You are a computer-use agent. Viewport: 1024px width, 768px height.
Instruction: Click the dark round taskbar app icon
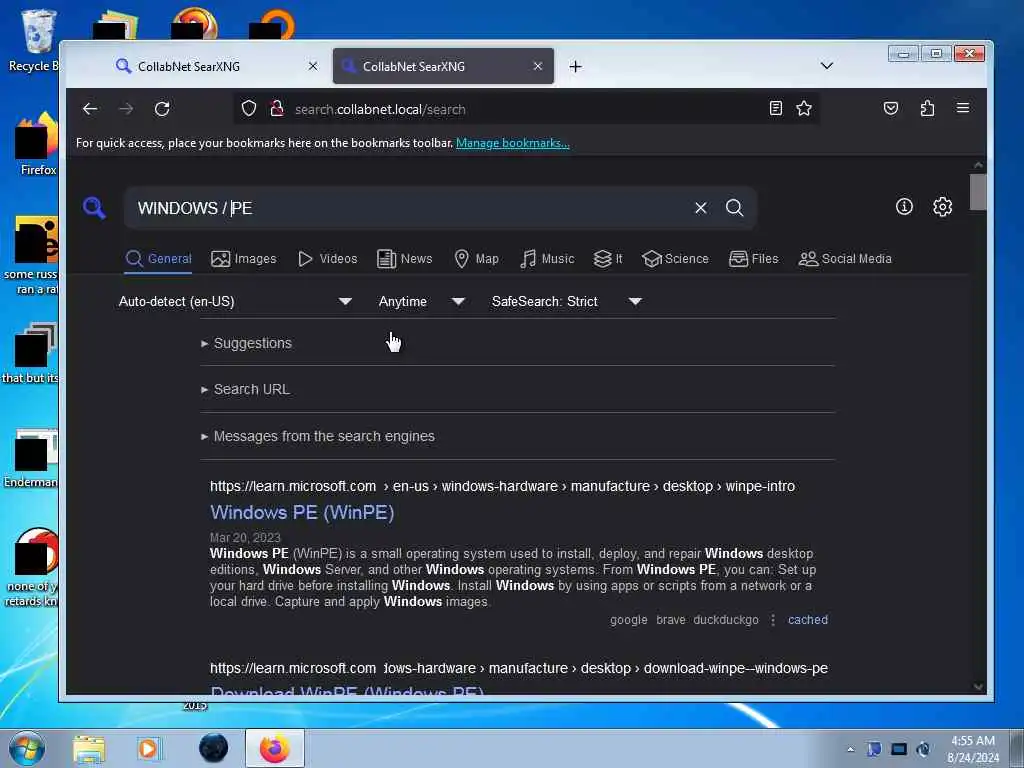[x=214, y=748]
